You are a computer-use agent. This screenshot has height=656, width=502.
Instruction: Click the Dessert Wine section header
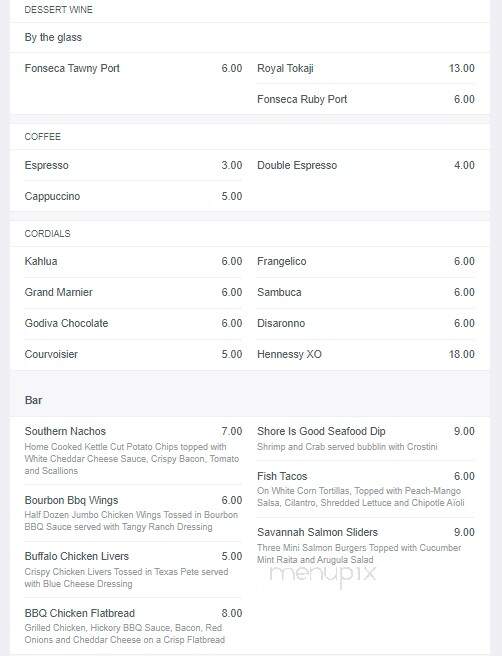coord(59,10)
